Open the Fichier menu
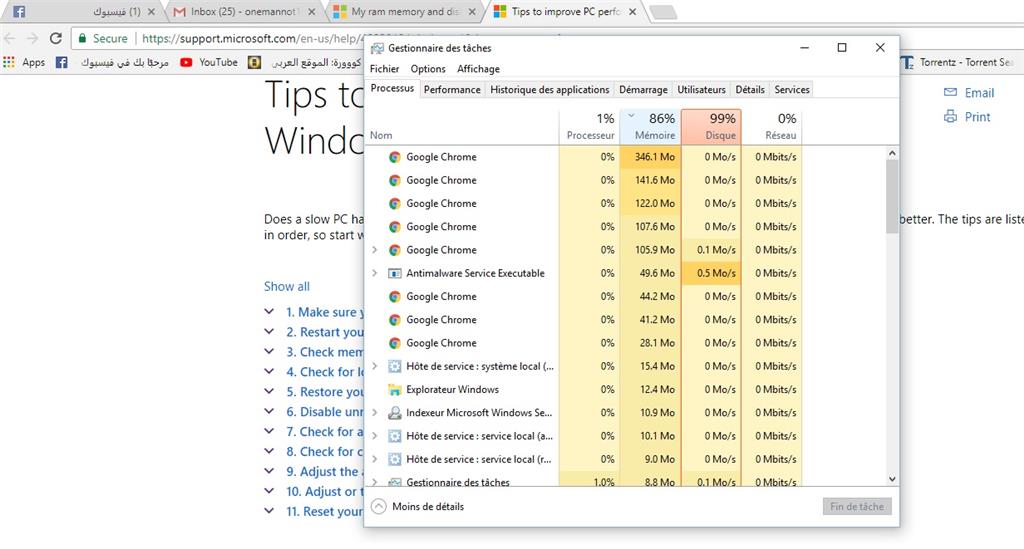The width and height of the screenshot is (1024, 549). tap(384, 69)
